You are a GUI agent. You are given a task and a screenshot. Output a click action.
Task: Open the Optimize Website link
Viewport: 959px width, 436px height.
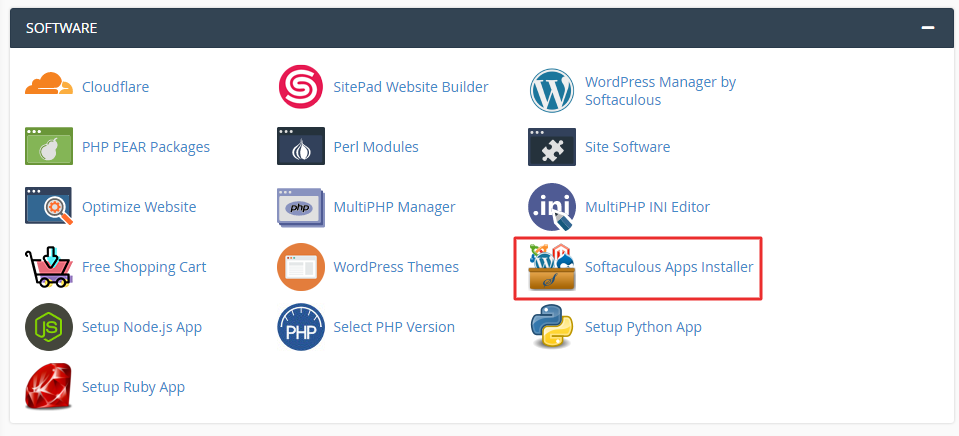click(139, 207)
